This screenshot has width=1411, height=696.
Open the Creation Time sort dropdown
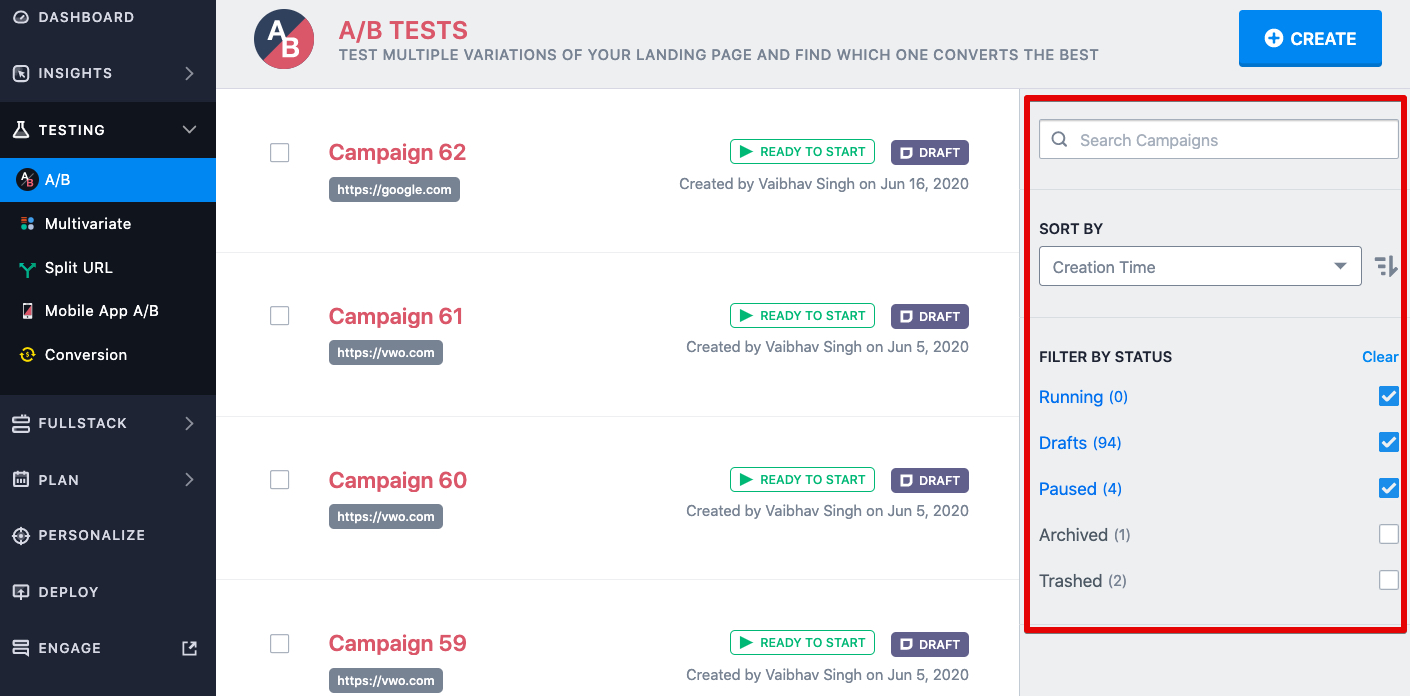point(1200,266)
